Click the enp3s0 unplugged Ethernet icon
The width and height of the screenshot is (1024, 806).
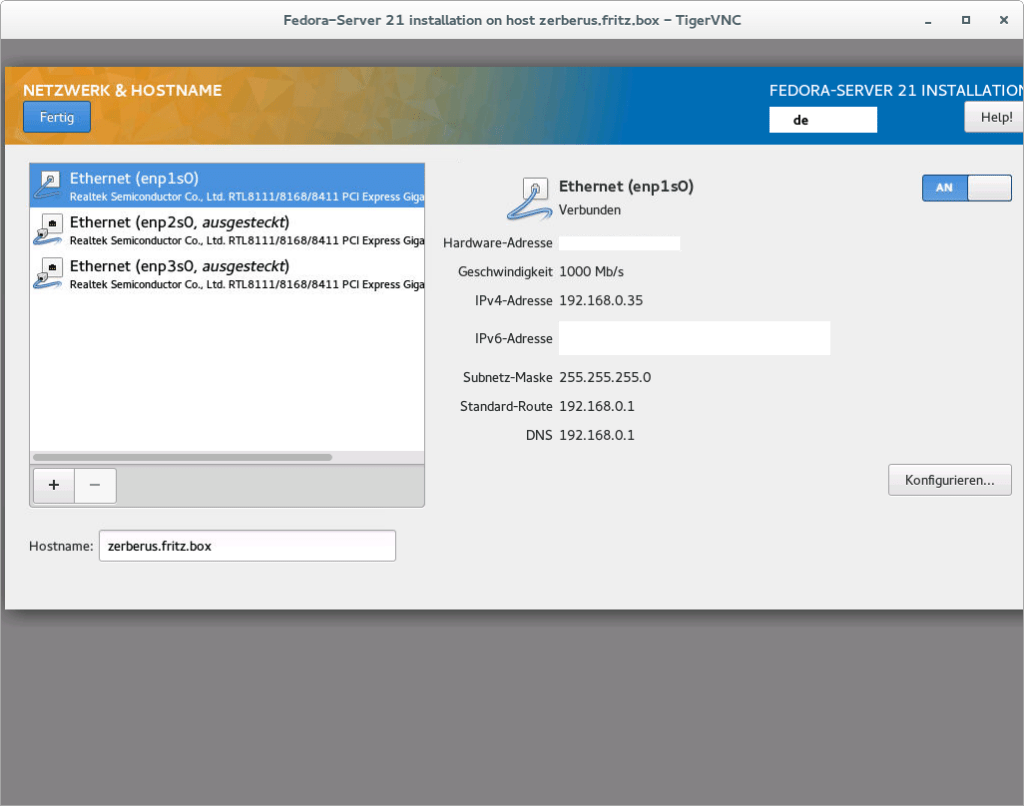pos(48,273)
